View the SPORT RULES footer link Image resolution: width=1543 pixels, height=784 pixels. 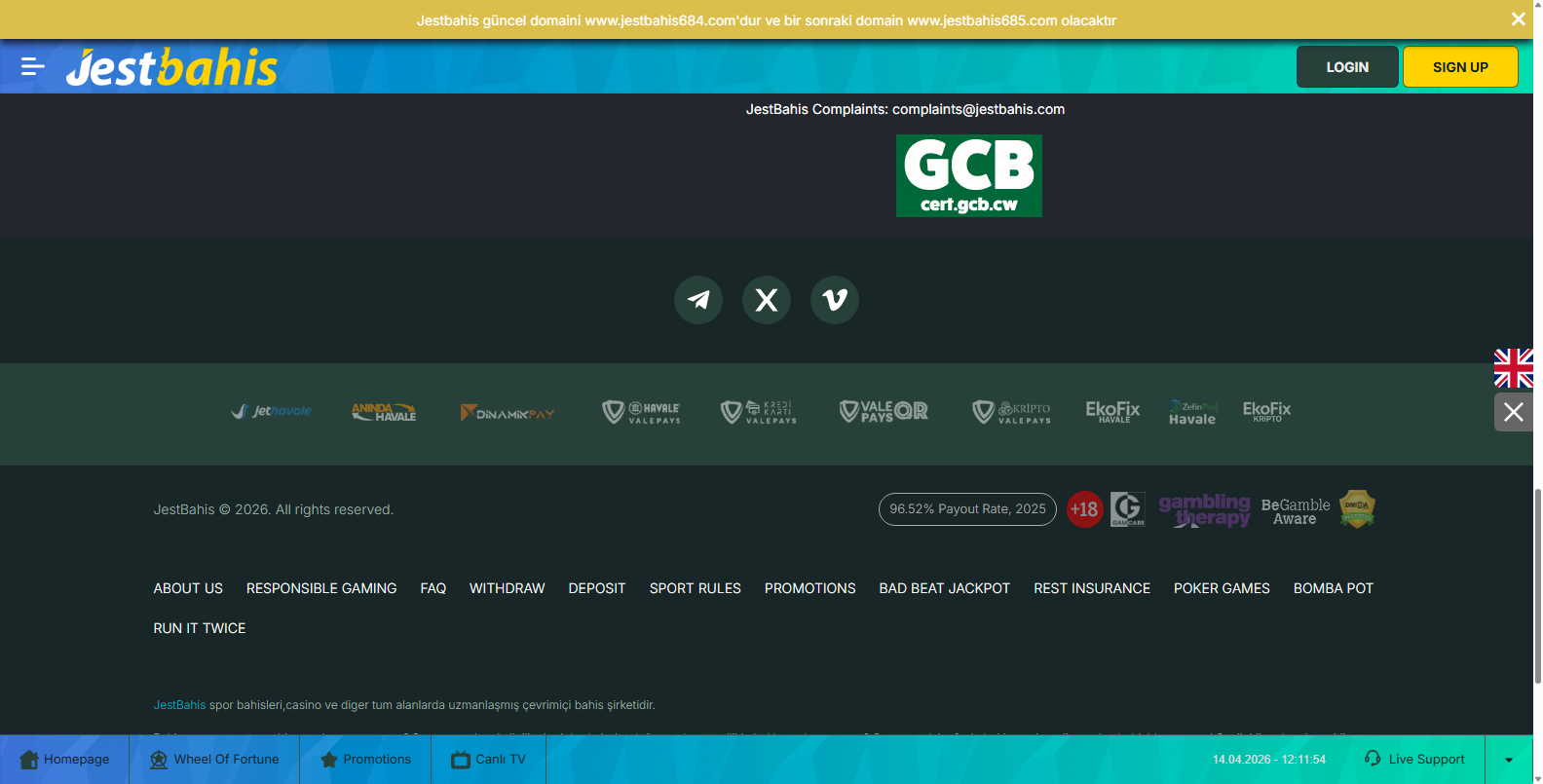point(696,588)
